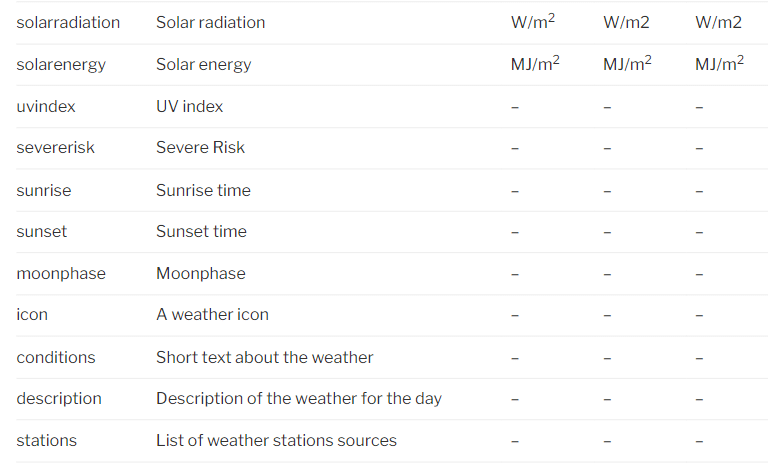768x471 pixels.
Task: Select 'List of weather stations sources' text
Action: point(276,440)
